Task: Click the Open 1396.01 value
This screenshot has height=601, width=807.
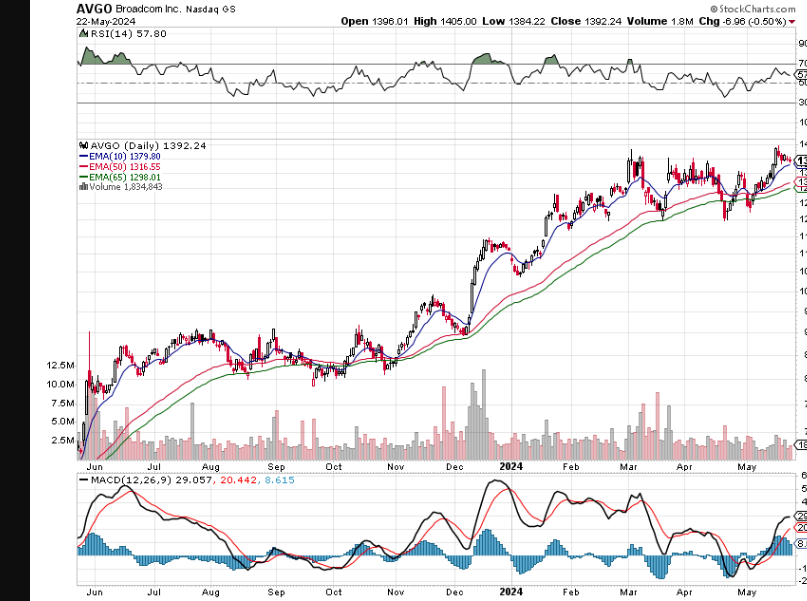Action: (374, 22)
